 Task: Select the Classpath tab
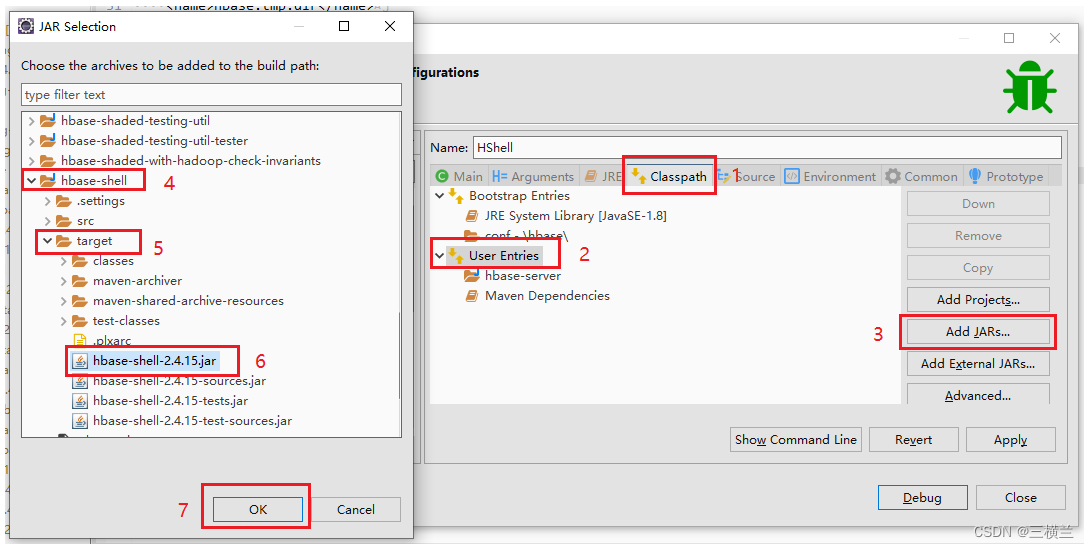click(x=670, y=177)
